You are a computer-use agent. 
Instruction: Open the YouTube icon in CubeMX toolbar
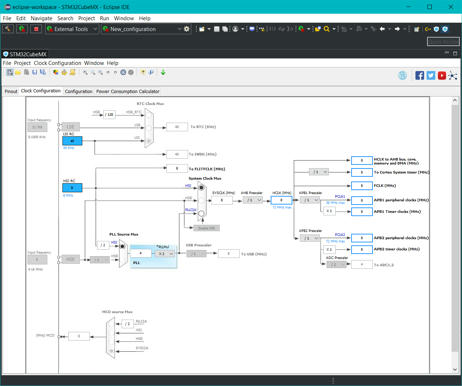pos(442,75)
